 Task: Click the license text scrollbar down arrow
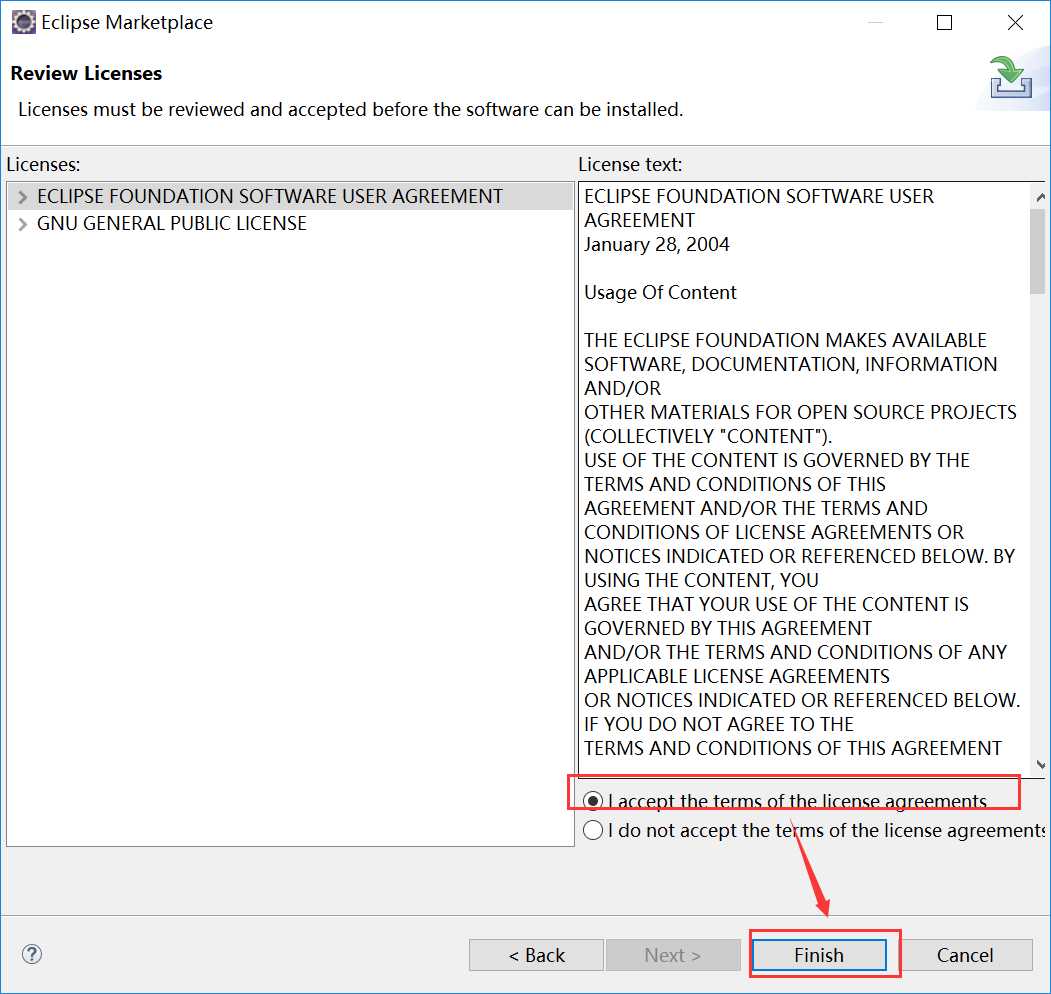1040,765
